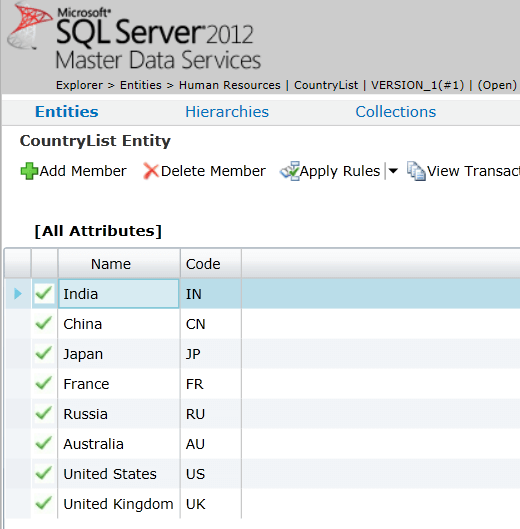Select the Russia name cell
The height and width of the screenshot is (529, 520).
(119, 414)
